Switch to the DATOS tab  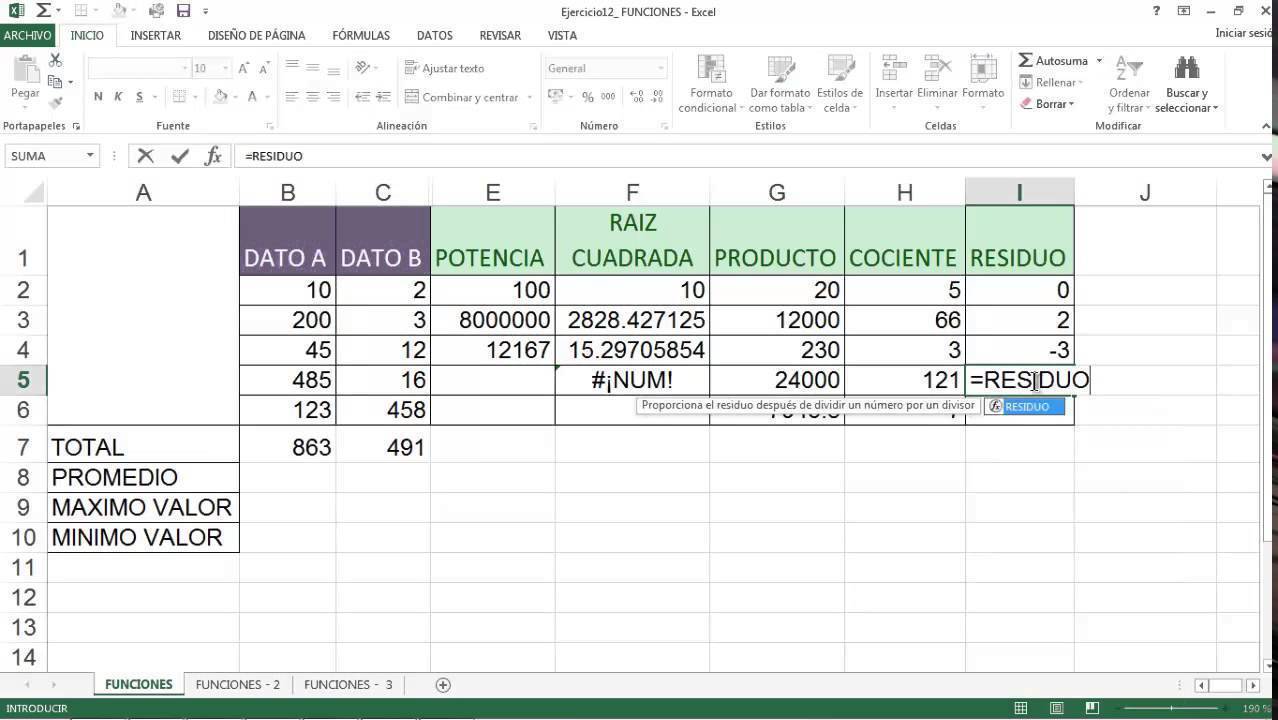click(435, 35)
